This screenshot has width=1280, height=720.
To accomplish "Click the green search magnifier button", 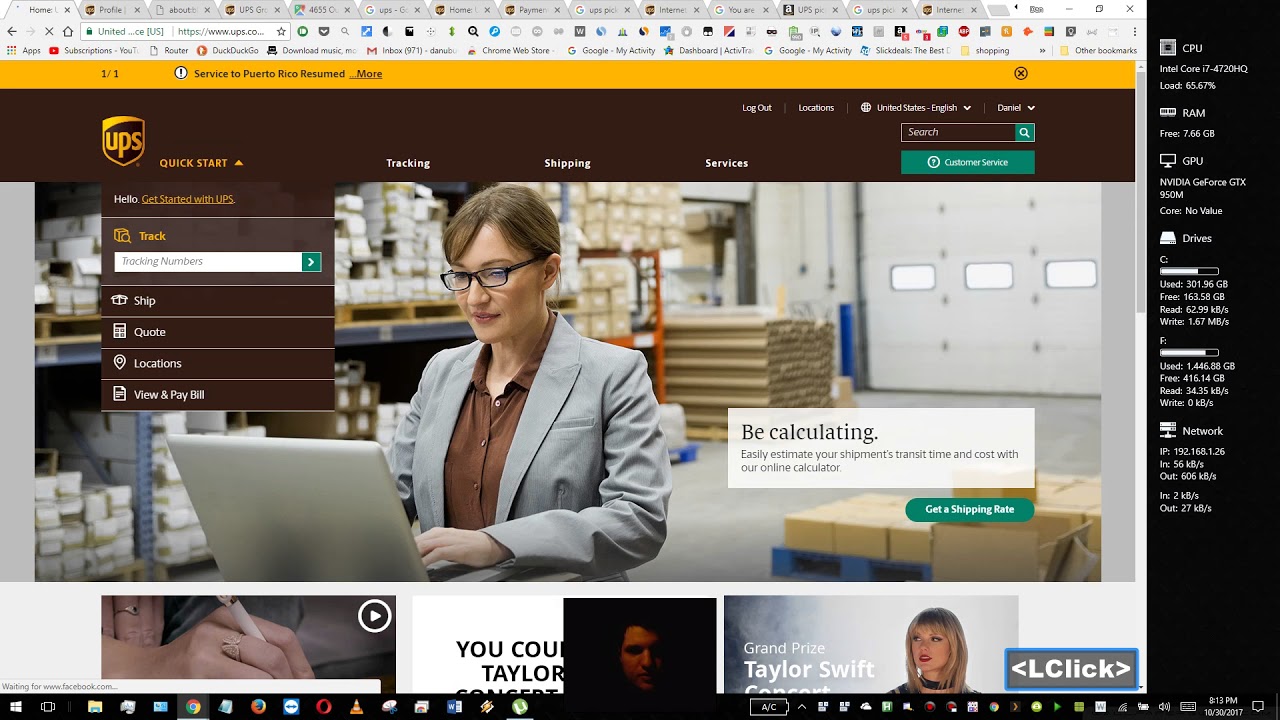I will [x=1024, y=132].
